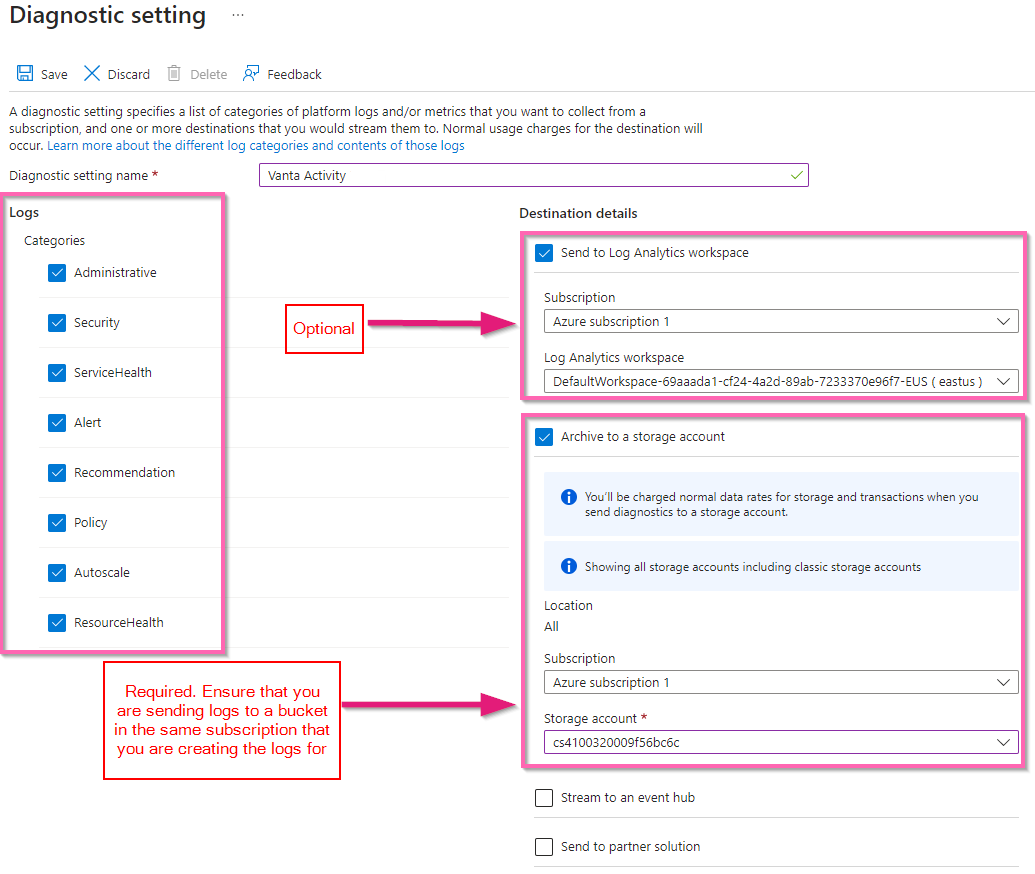Enable Send to partner solution
Viewport: 1035px width, 874px height.
point(544,846)
